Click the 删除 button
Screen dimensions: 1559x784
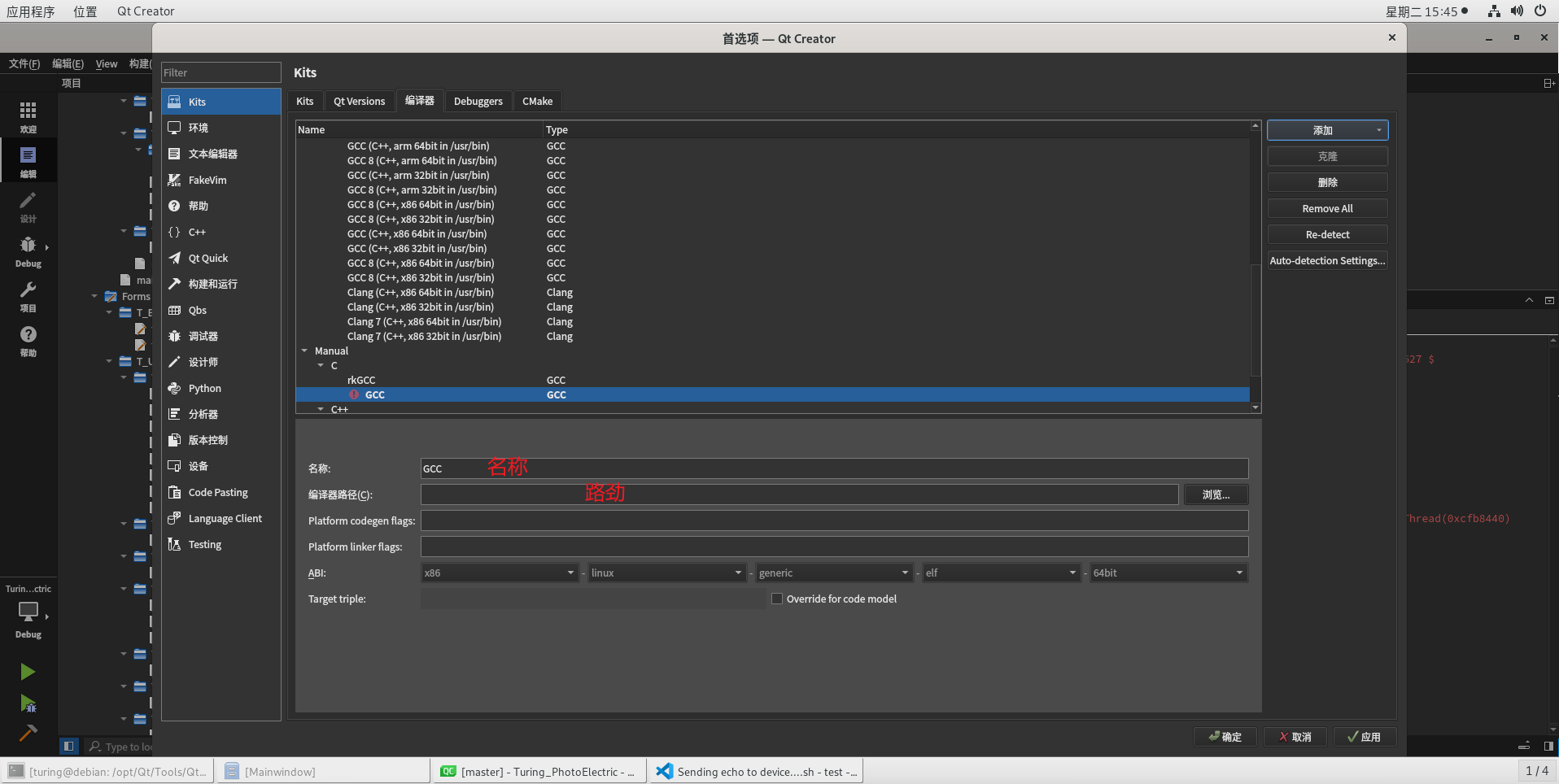point(1327,182)
